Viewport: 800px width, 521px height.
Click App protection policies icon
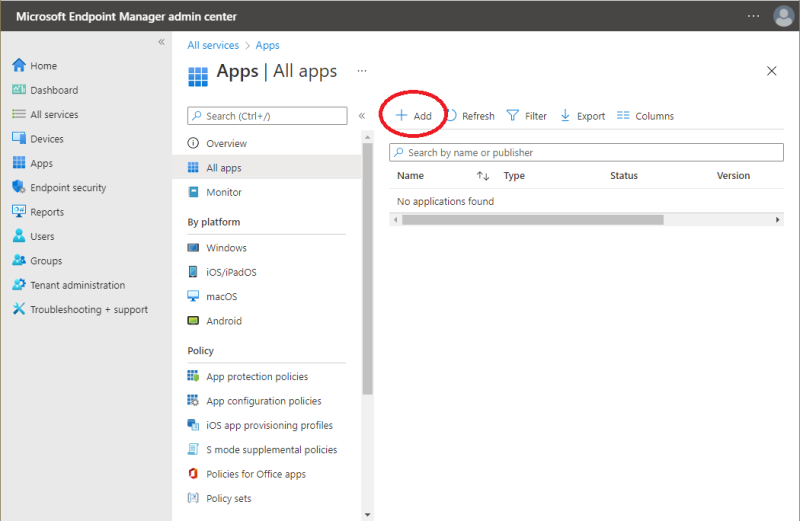[x=193, y=376]
